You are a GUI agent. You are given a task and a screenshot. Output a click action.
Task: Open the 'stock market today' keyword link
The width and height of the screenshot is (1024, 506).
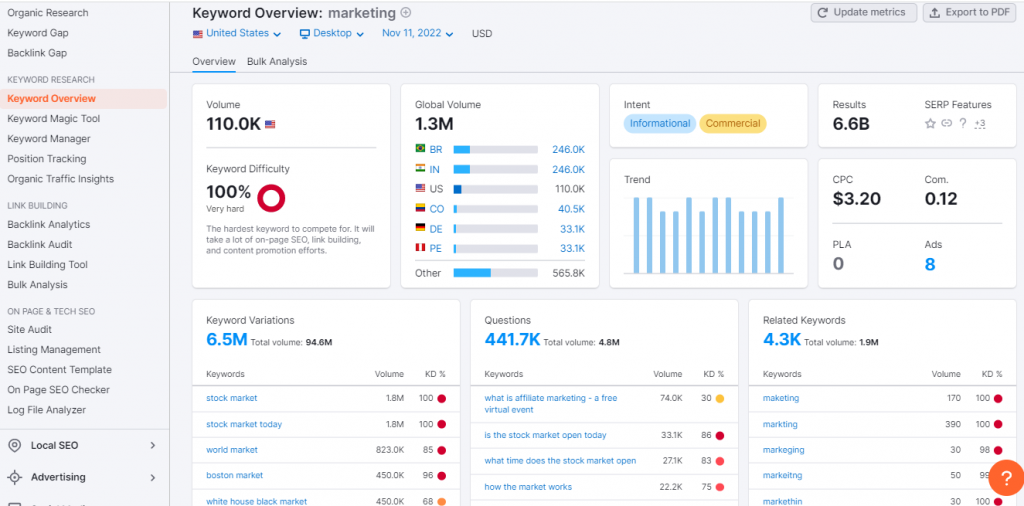244,424
